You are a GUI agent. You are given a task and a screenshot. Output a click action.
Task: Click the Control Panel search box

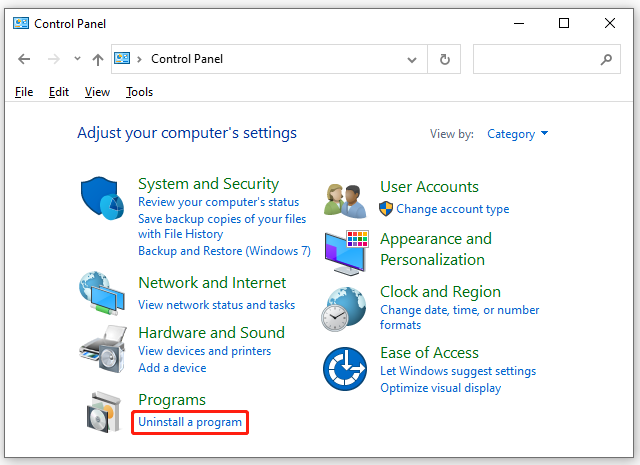[x=547, y=59]
